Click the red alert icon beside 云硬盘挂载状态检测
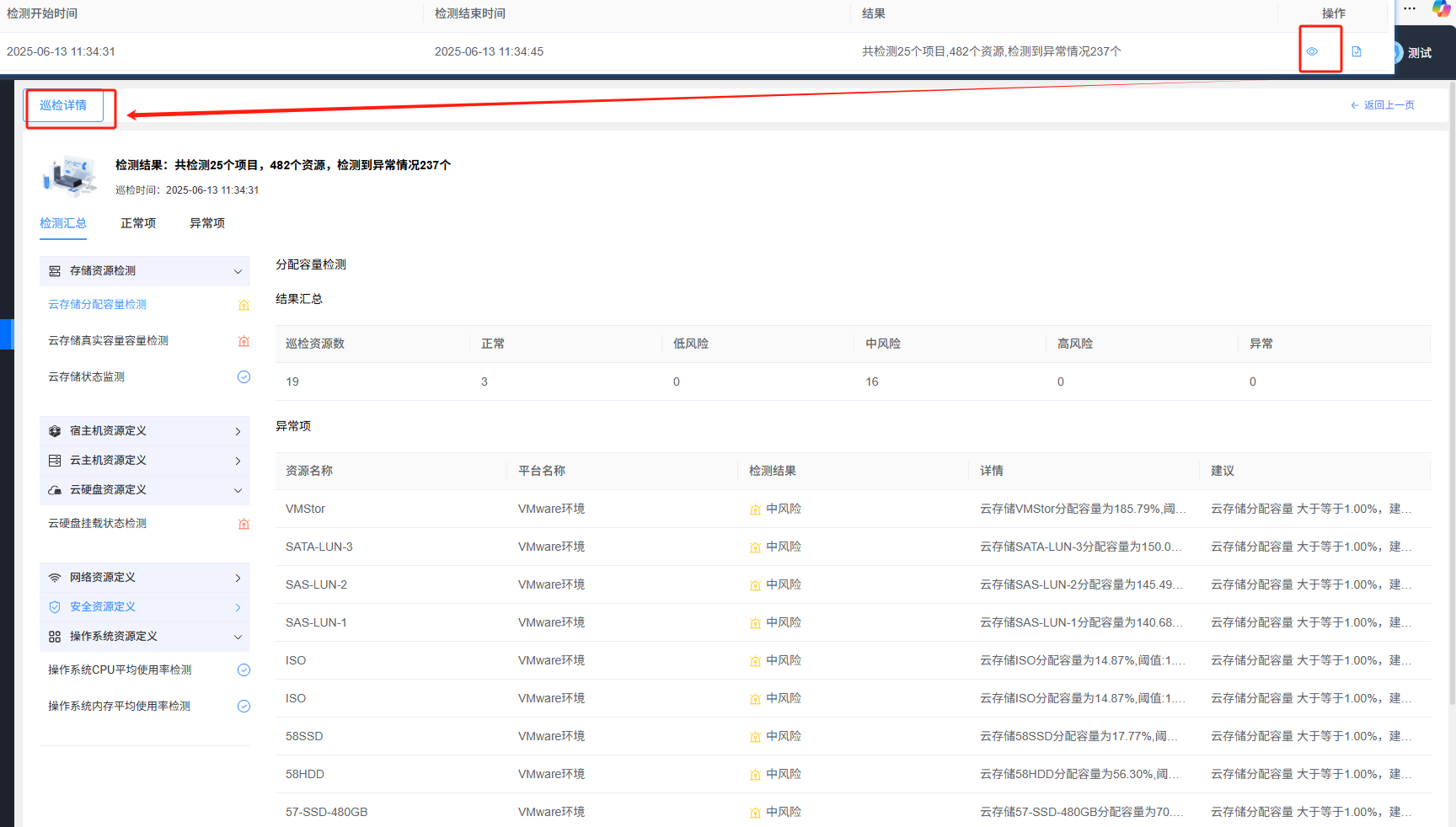 coord(244,524)
